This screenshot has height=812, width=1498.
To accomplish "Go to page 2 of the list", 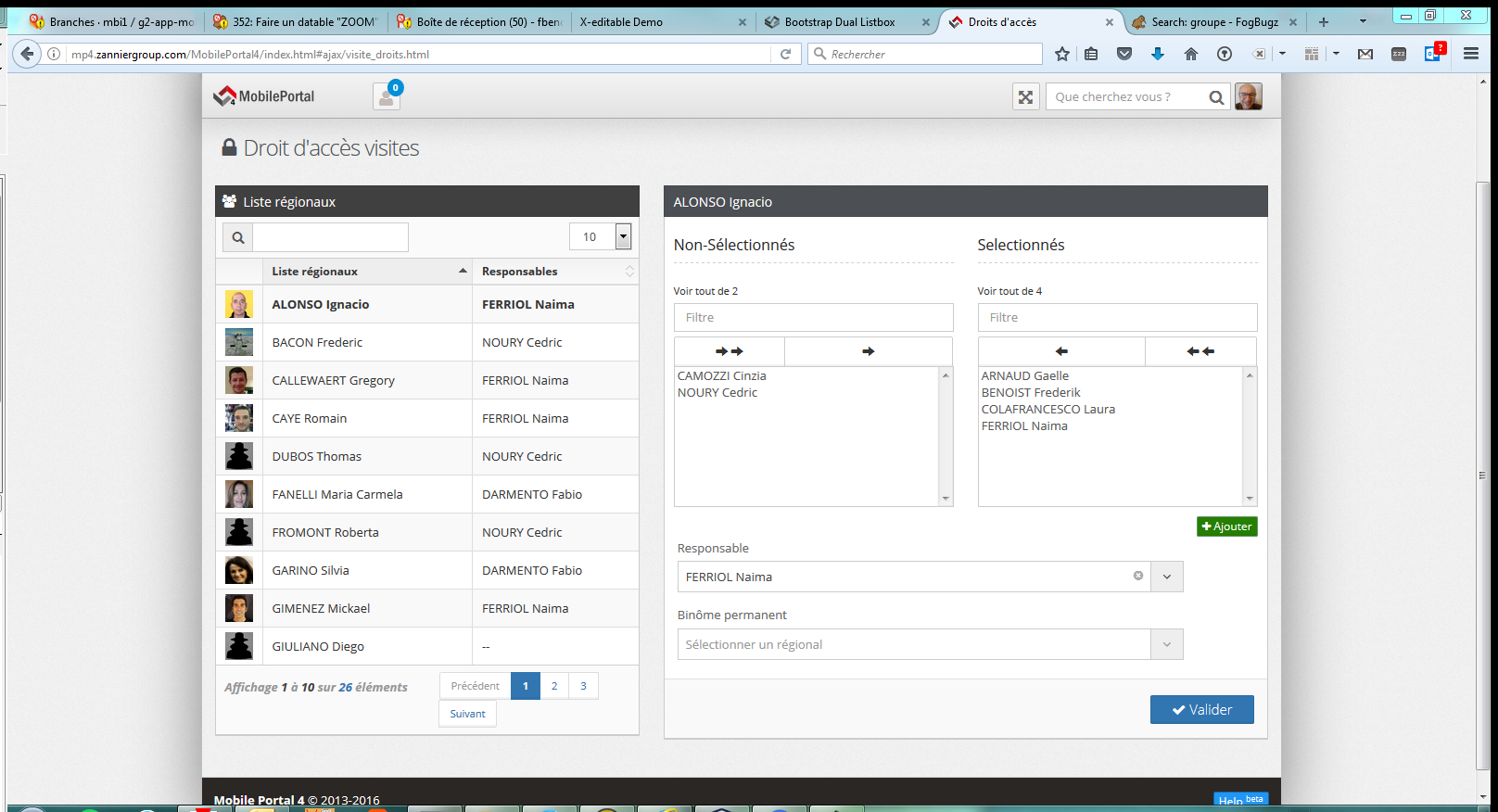I will [554, 686].
